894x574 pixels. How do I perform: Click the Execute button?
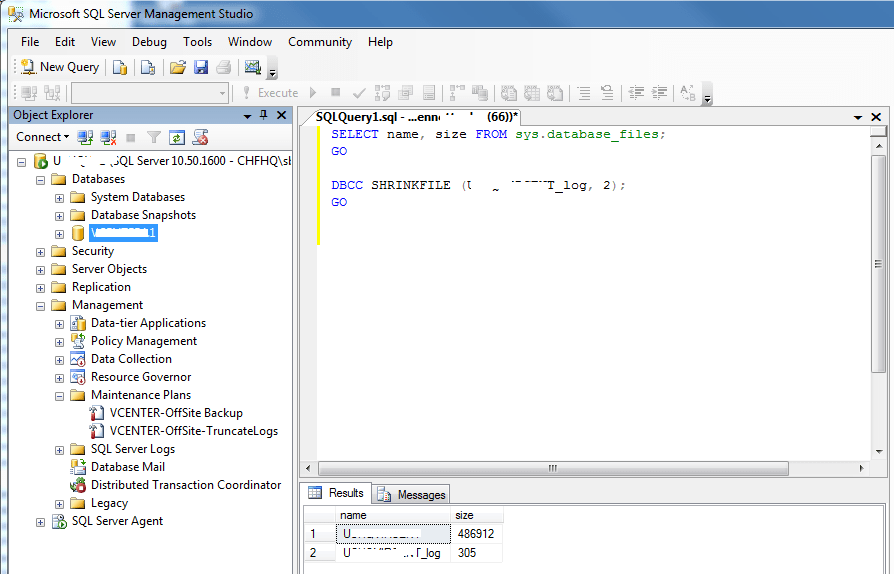tap(270, 93)
